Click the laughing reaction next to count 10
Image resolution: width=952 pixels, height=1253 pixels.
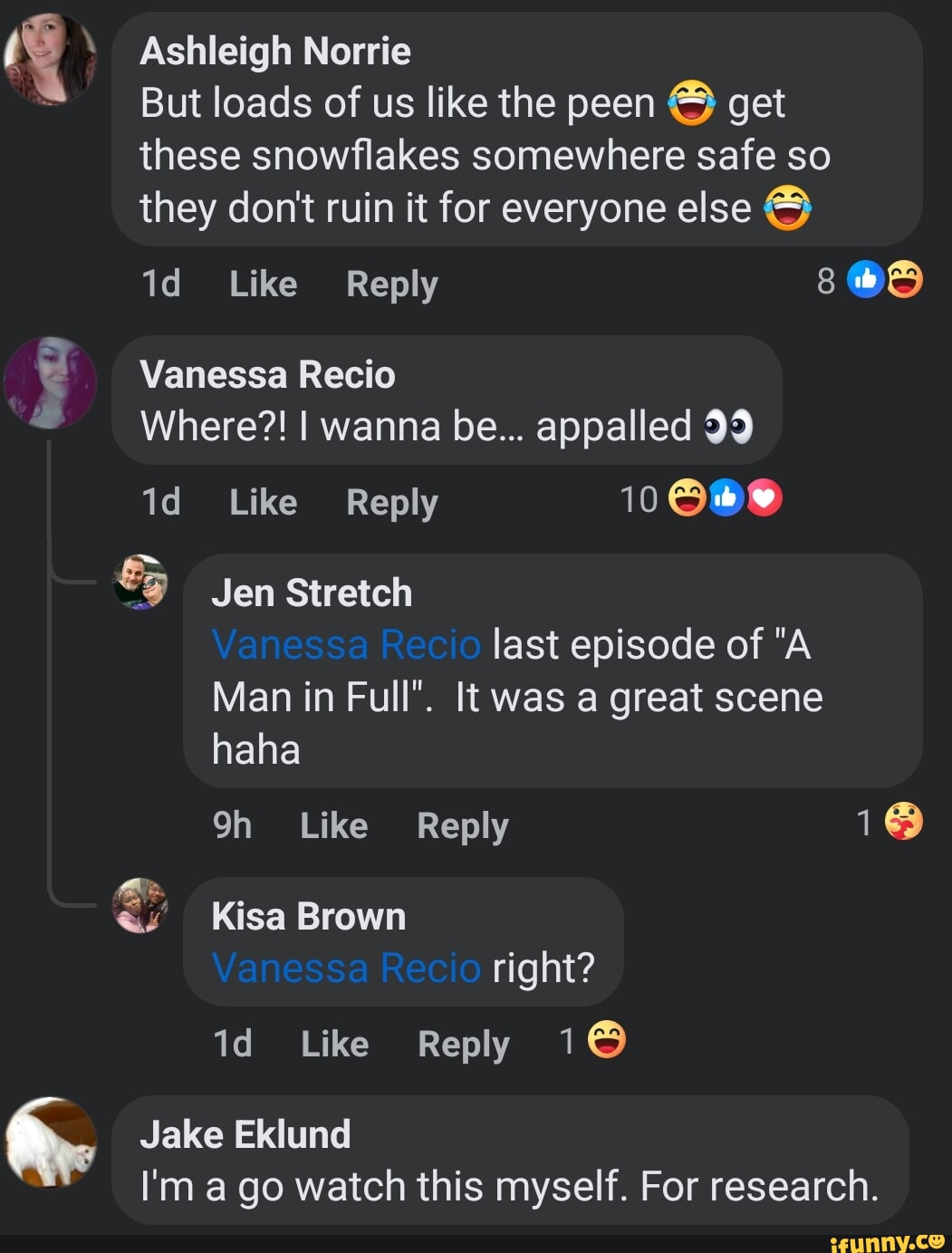[x=686, y=499]
